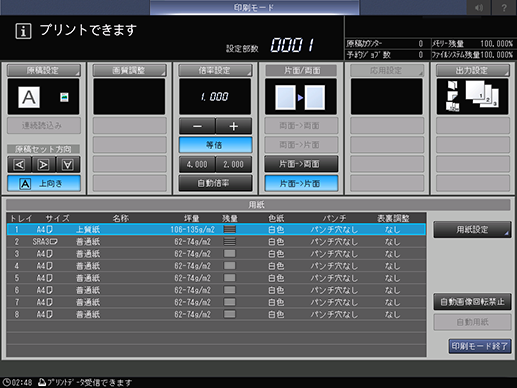Click remaining amount icon for tray 5
The height and width of the screenshot is (388, 517).
tap(230, 278)
